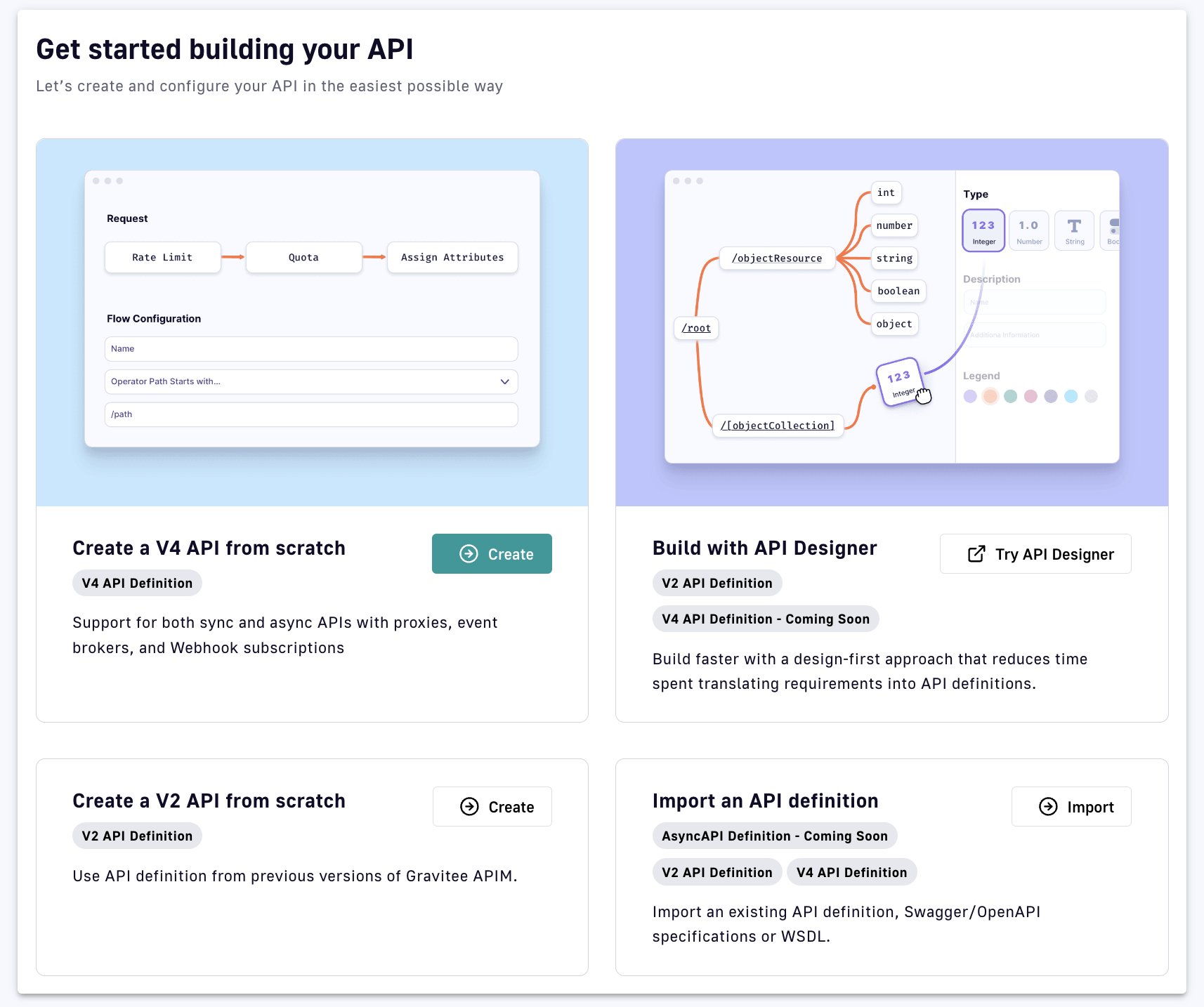
Task: Click the /path input field
Action: 311,414
